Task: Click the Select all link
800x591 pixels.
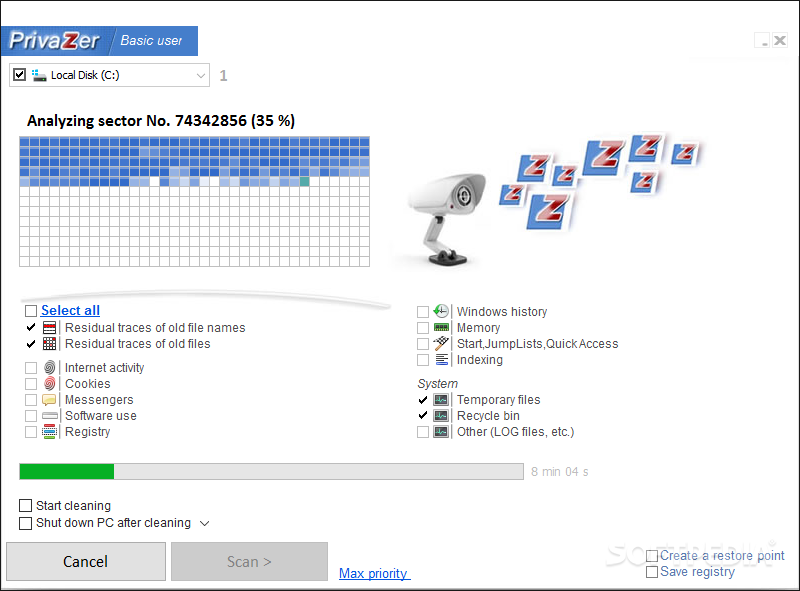Action: [70, 310]
